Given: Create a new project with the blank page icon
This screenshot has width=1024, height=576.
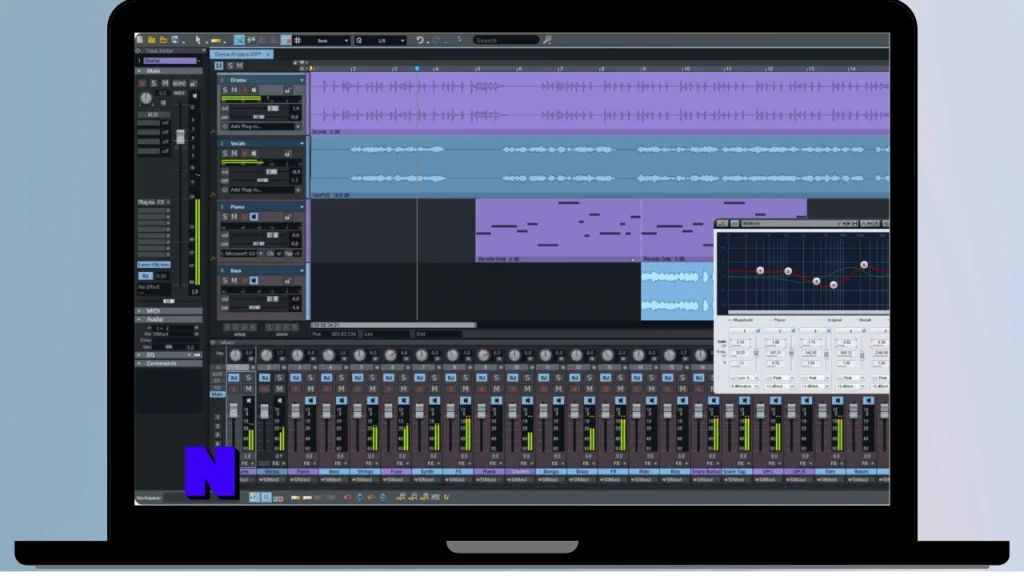Looking at the screenshot, I should (140, 40).
